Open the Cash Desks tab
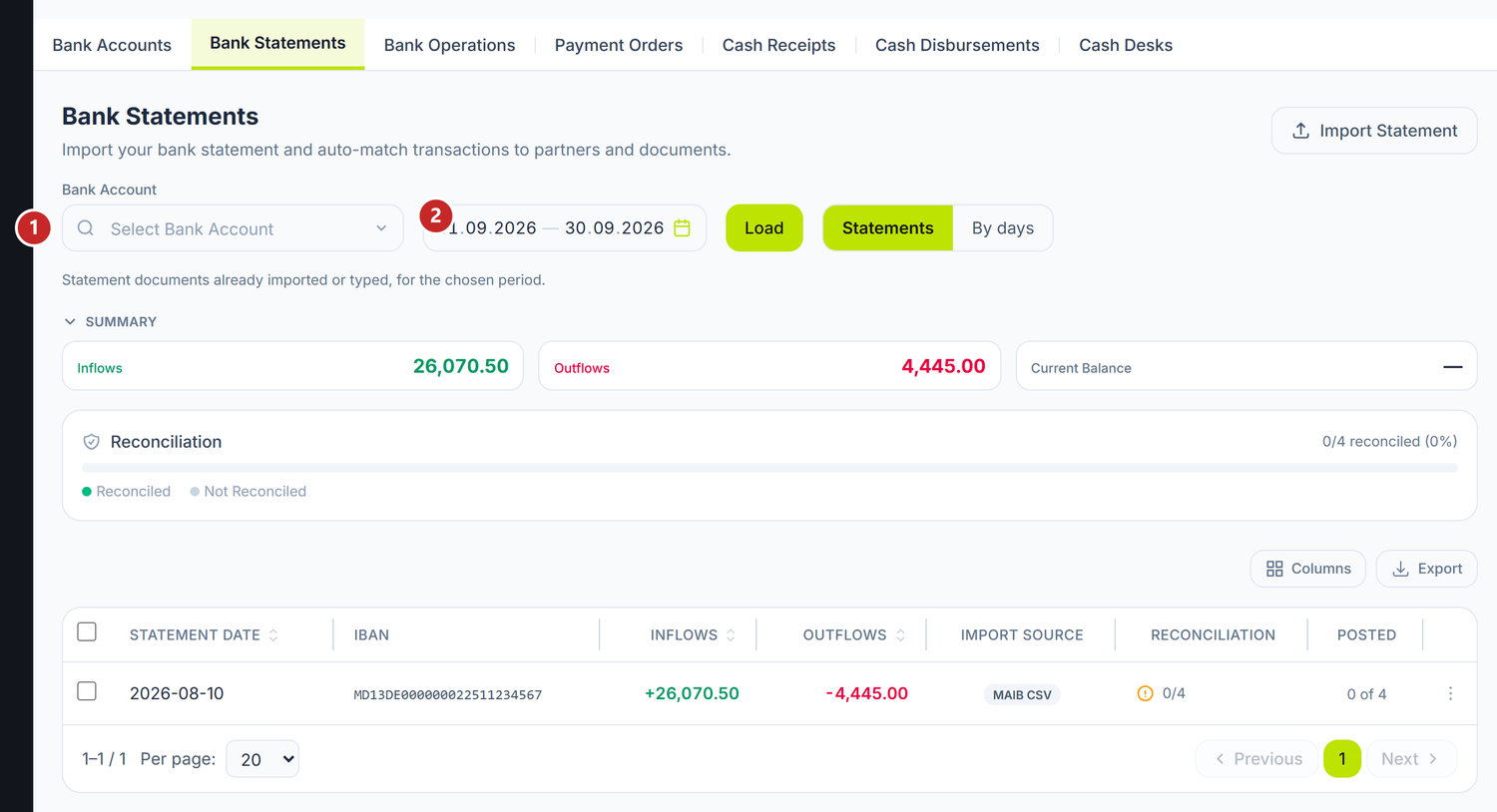This screenshot has width=1497, height=812. (1126, 45)
